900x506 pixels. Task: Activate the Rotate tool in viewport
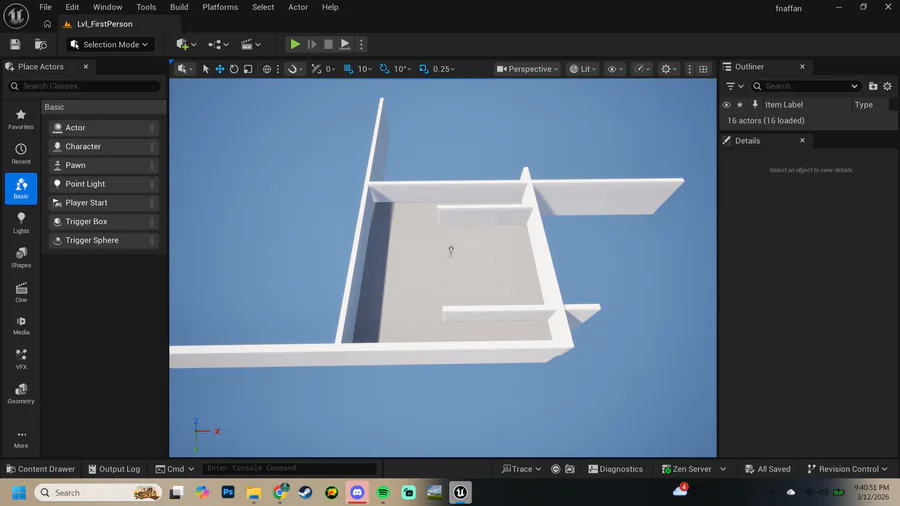234,69
